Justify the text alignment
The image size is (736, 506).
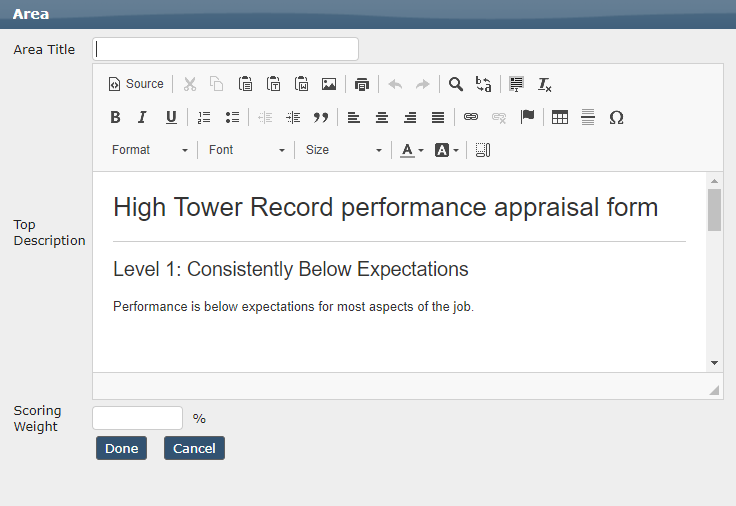click(x=438, y=117)
